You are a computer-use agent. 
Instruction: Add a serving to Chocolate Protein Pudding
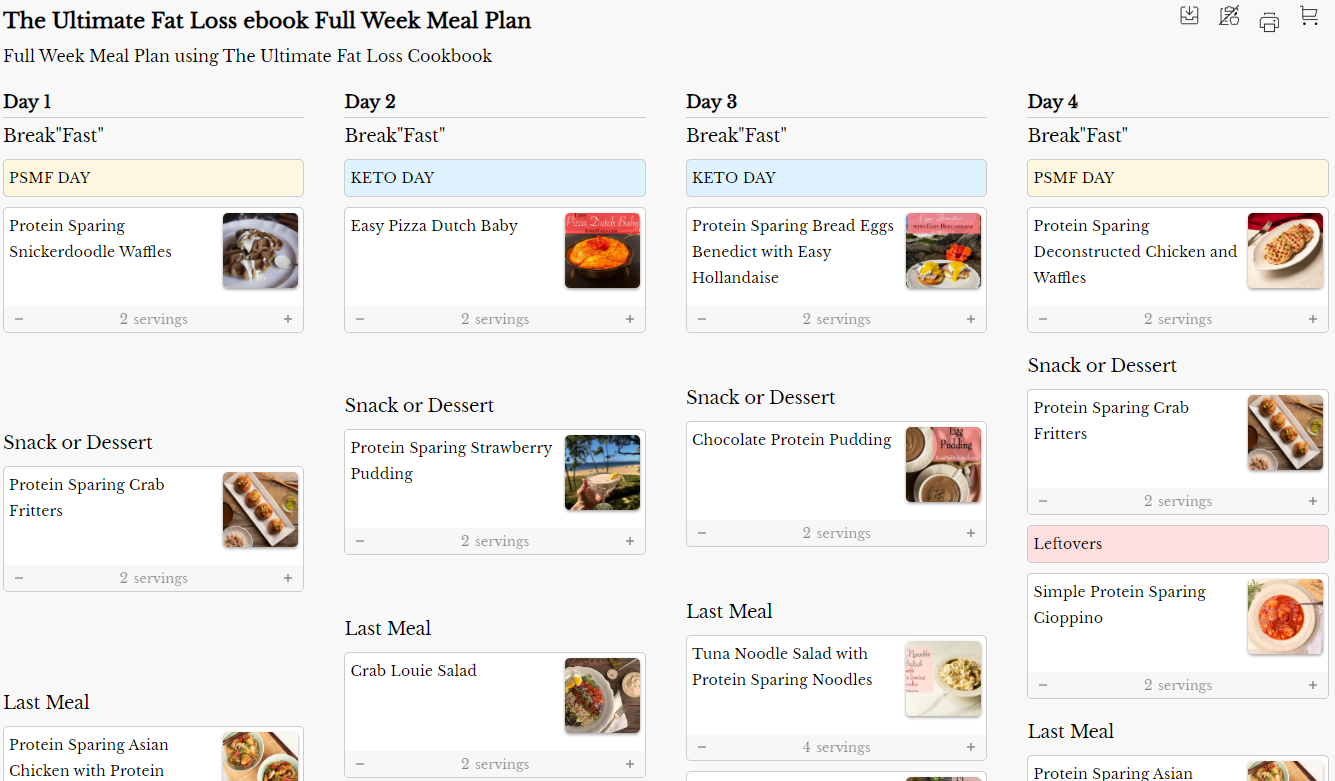[x=970, y=534]
